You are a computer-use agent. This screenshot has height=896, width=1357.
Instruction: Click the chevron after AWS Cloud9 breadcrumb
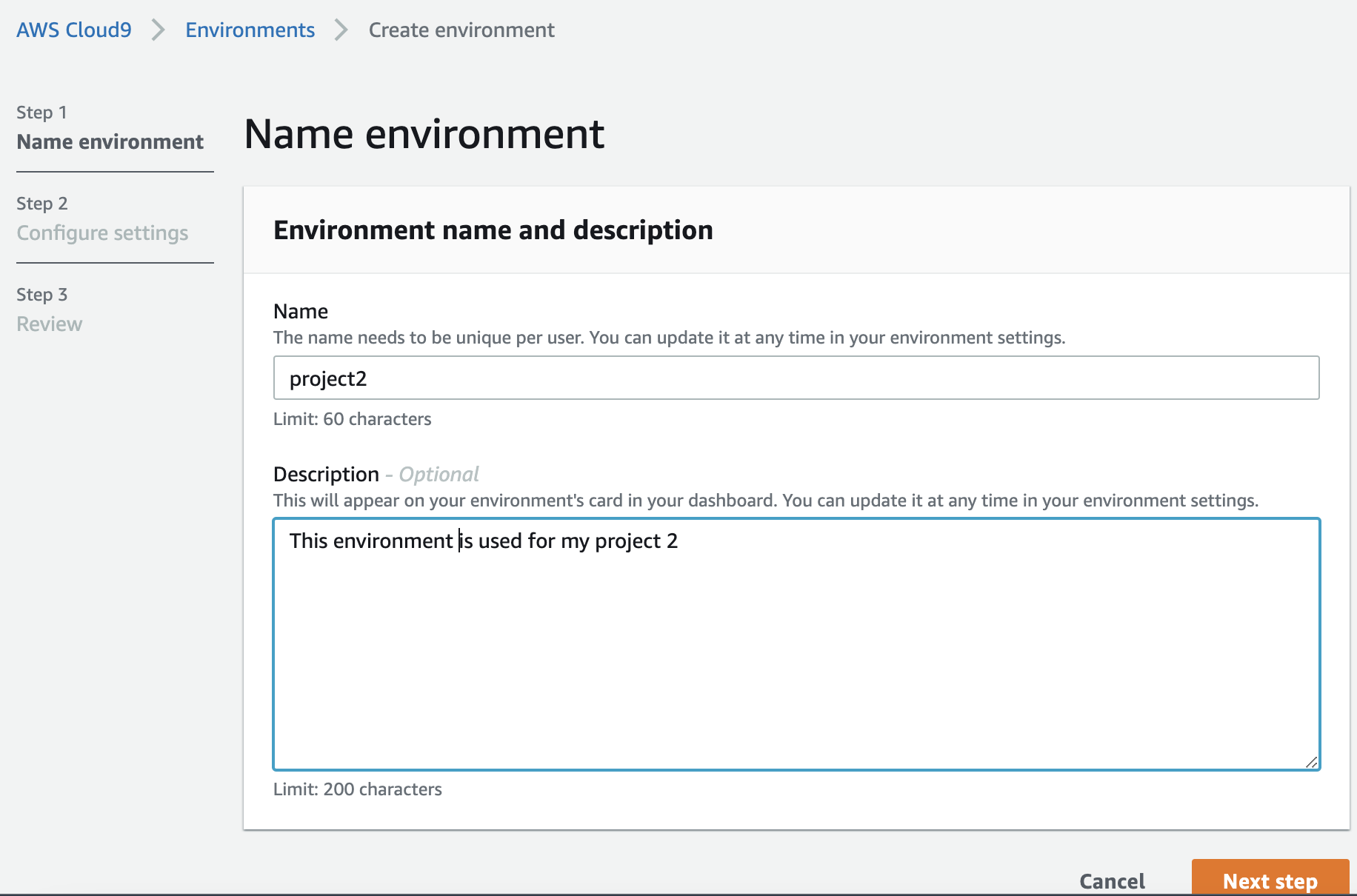click(157, 30)
